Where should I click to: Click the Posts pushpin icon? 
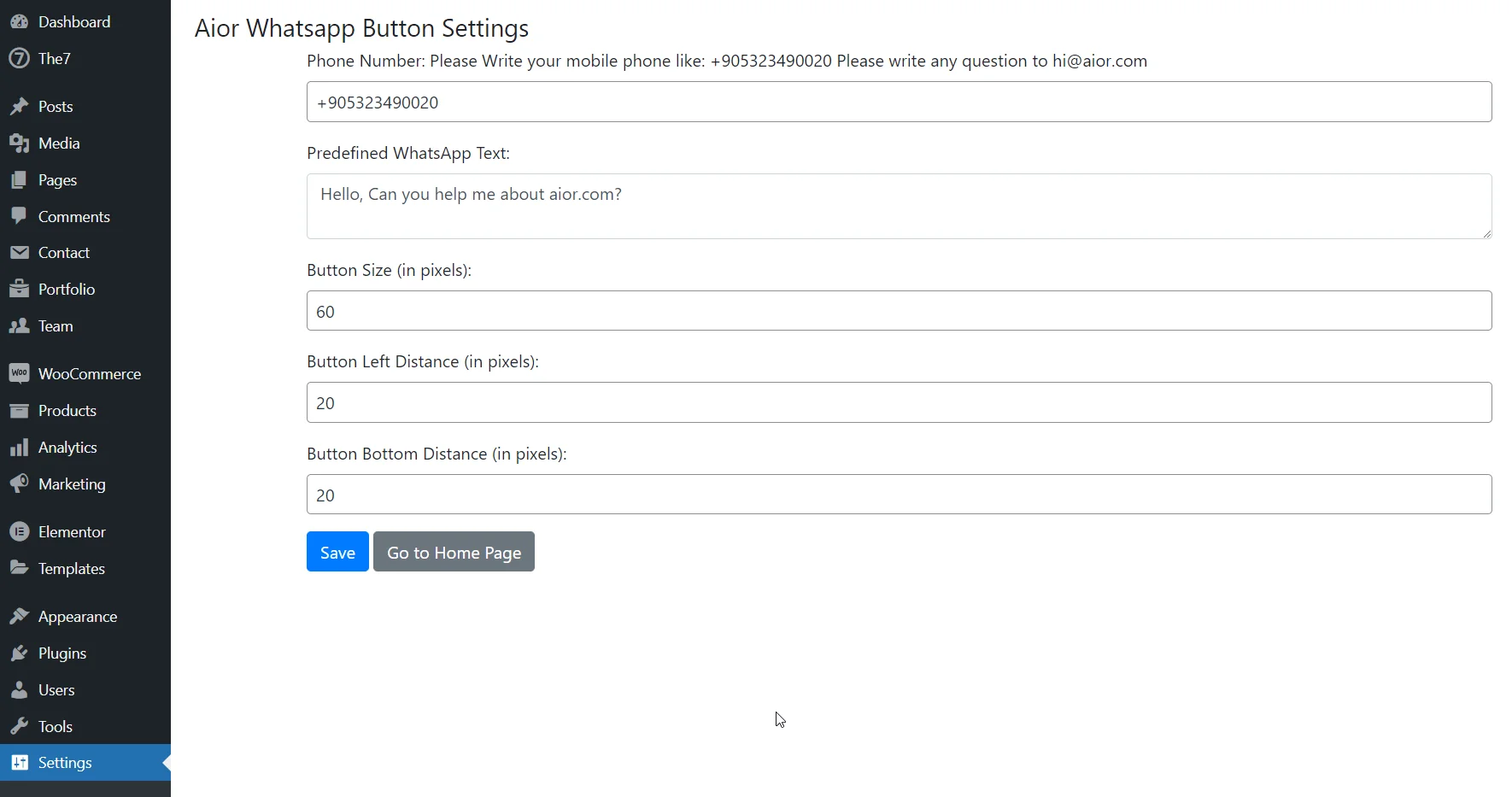pos(19,106)
